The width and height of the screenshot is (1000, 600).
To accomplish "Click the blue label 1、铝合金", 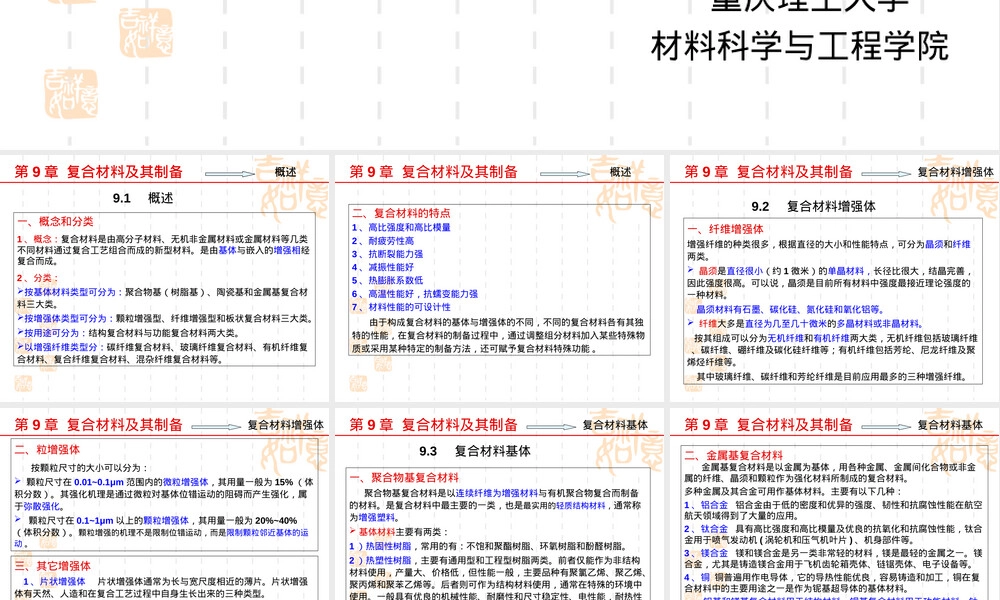I will [706, 504].
